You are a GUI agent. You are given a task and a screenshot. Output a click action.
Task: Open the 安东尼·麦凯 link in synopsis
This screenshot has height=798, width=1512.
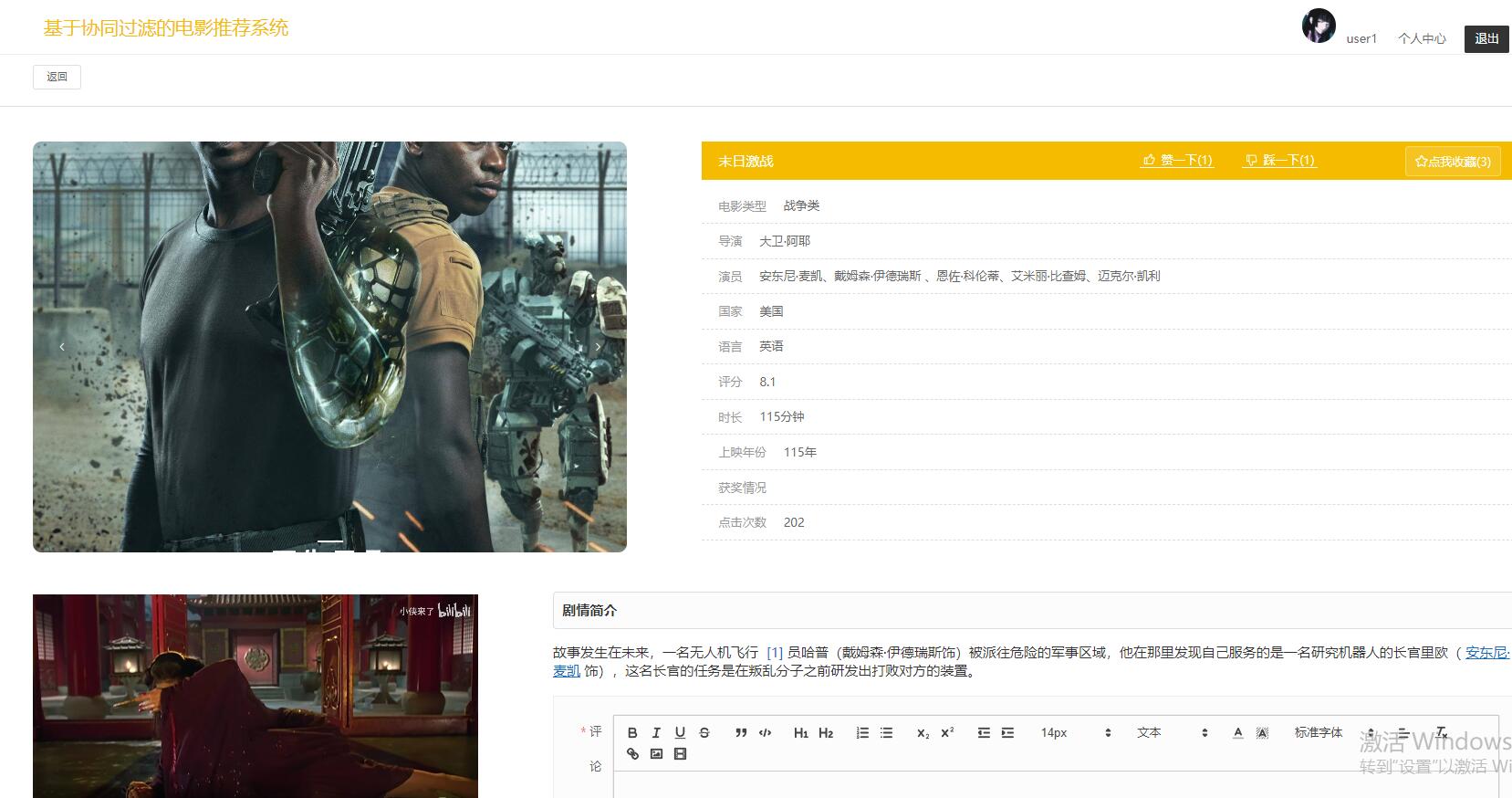(1487, 652)
